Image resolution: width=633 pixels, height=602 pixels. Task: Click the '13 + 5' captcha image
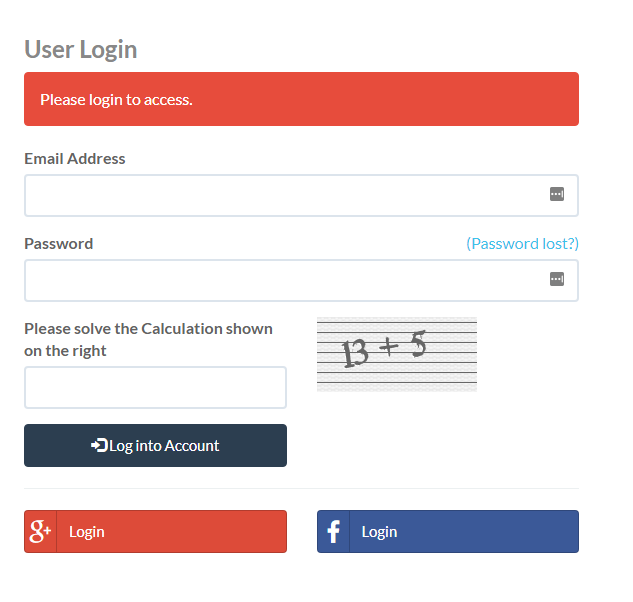click(396, 353)
